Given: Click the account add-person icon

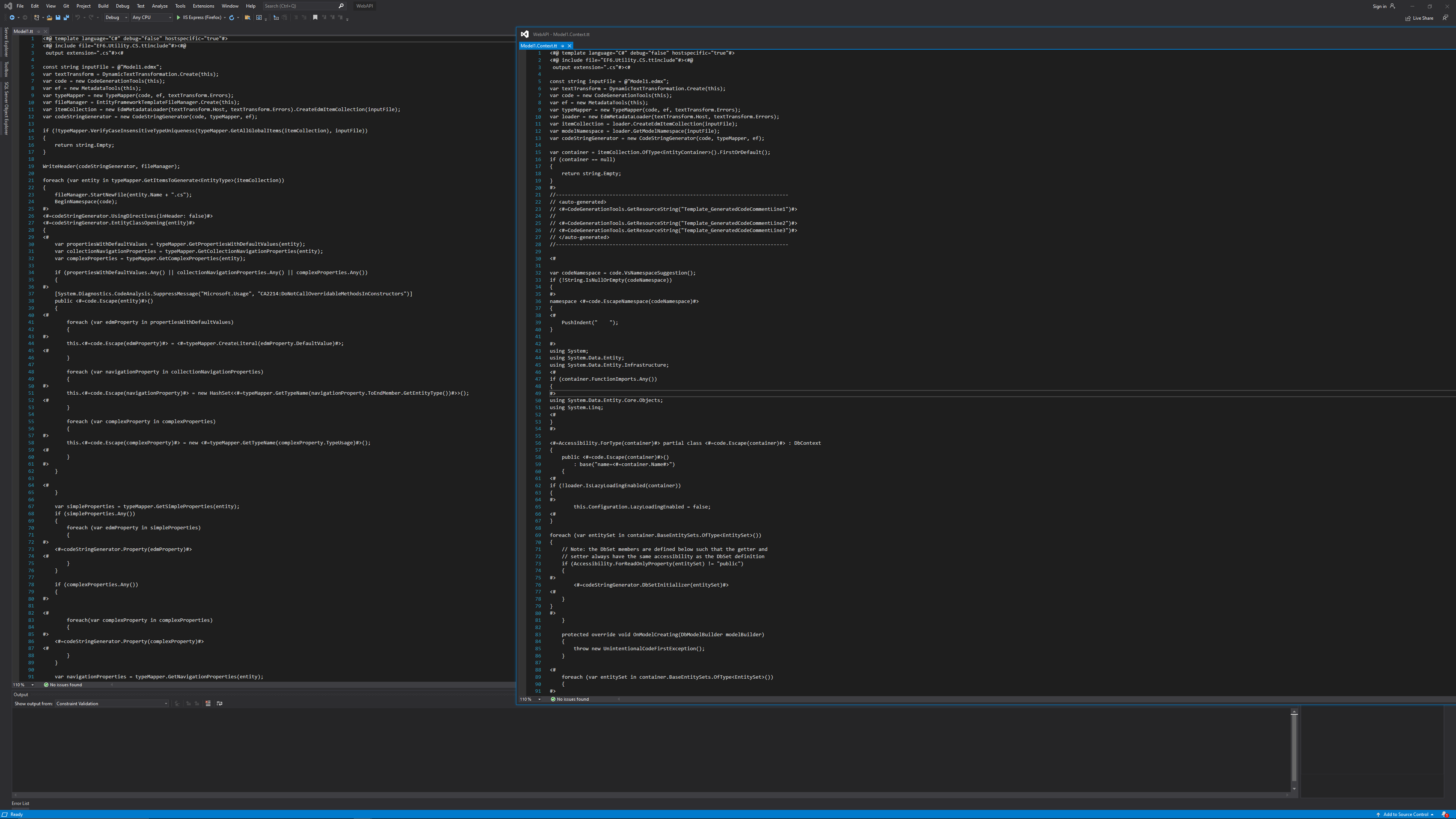Looking at the screenshot, I should click(x=1392, y=6).
